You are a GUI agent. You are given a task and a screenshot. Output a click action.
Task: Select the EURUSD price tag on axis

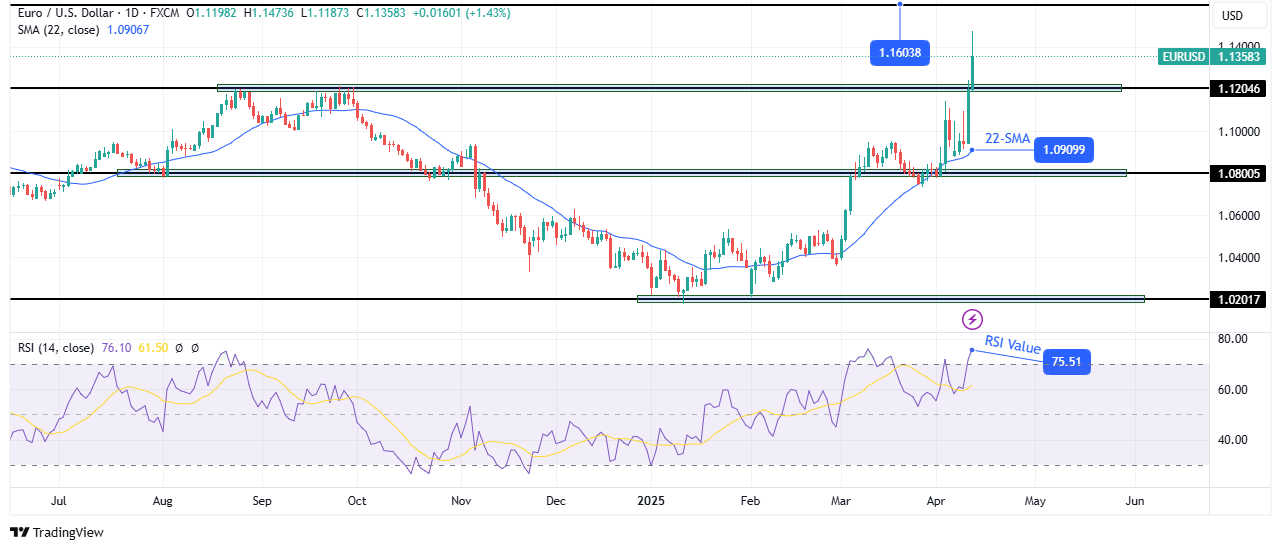click(1184, 57)
